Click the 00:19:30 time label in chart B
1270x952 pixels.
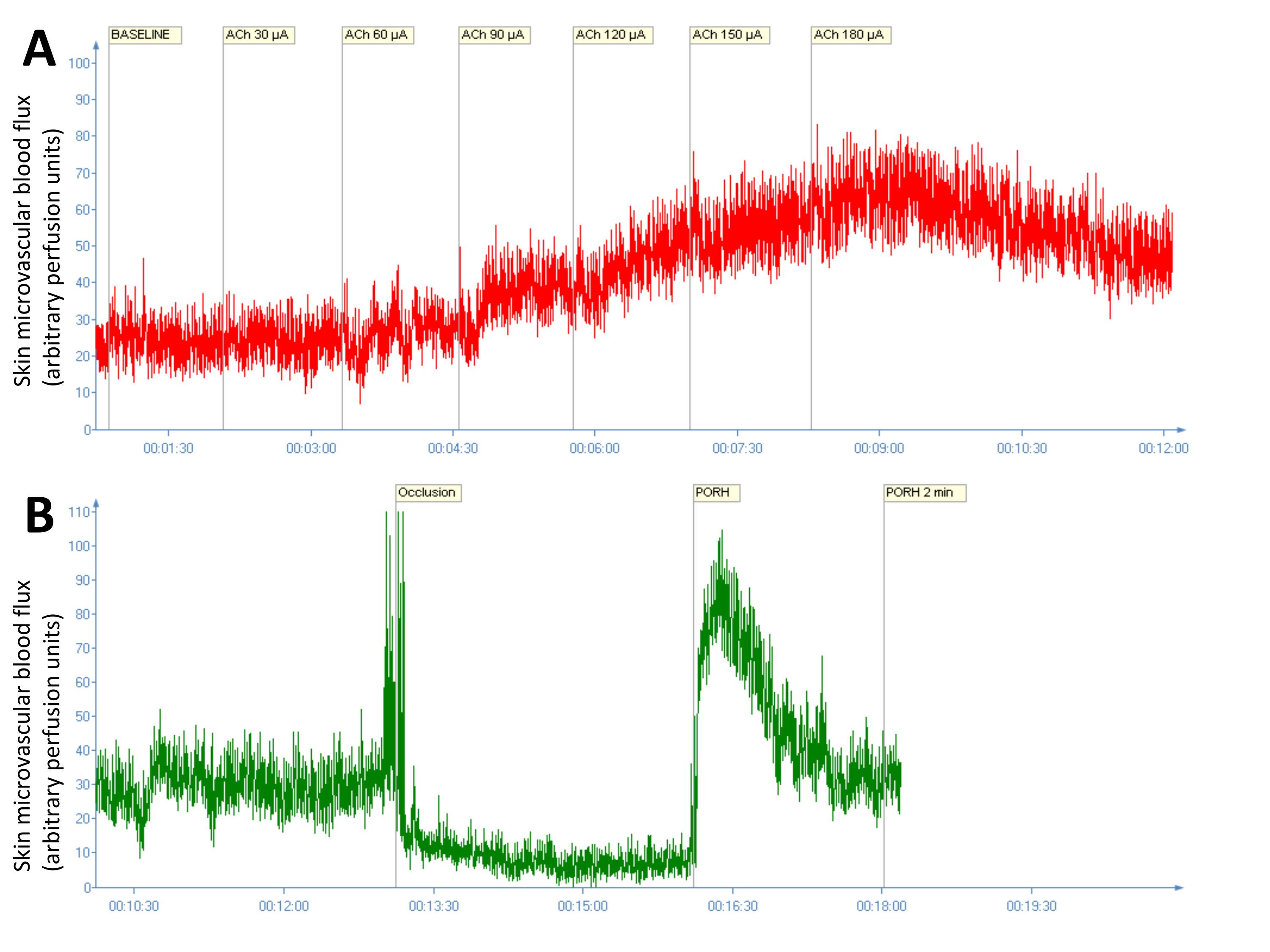[1032, 906]
